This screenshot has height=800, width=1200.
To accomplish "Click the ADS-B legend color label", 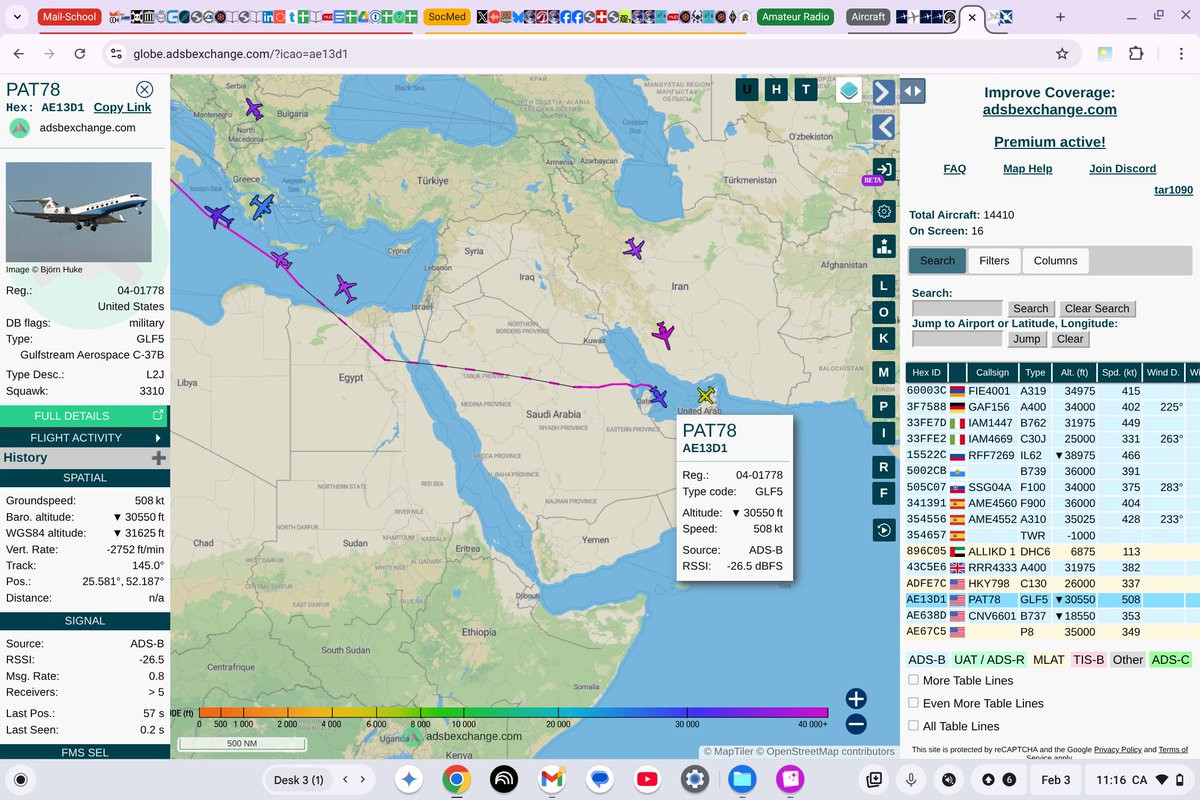I will 927,660.
